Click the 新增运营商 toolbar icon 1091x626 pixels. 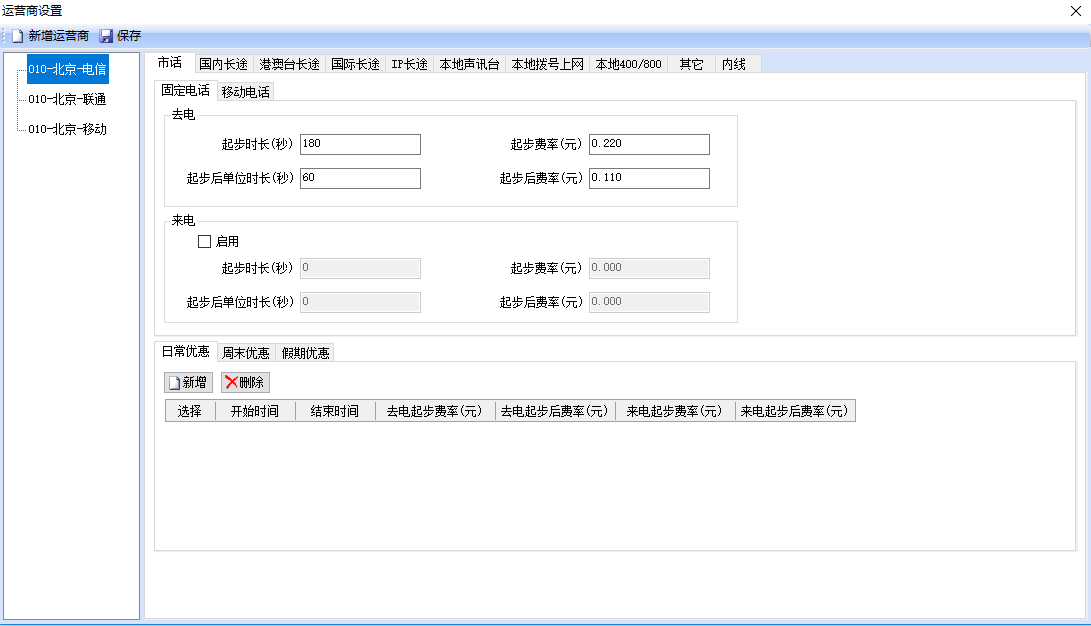tap(17, 36)
